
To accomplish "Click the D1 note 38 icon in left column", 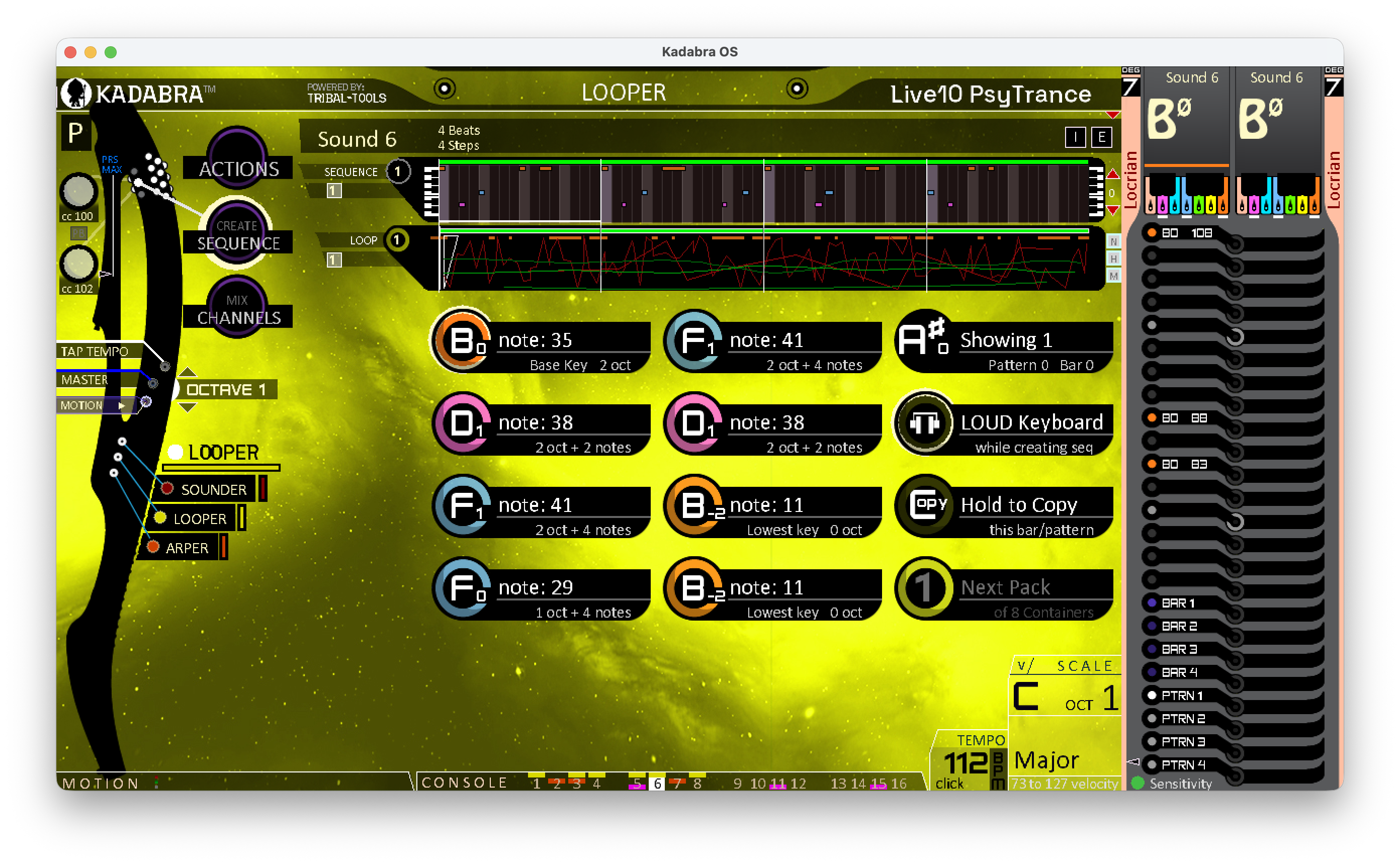I will 463,423.
